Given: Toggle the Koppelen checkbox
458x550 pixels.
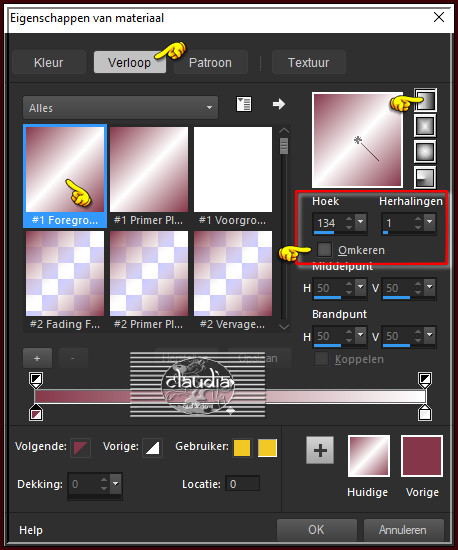Looking at the screenshot, I should tap(322, 358).
